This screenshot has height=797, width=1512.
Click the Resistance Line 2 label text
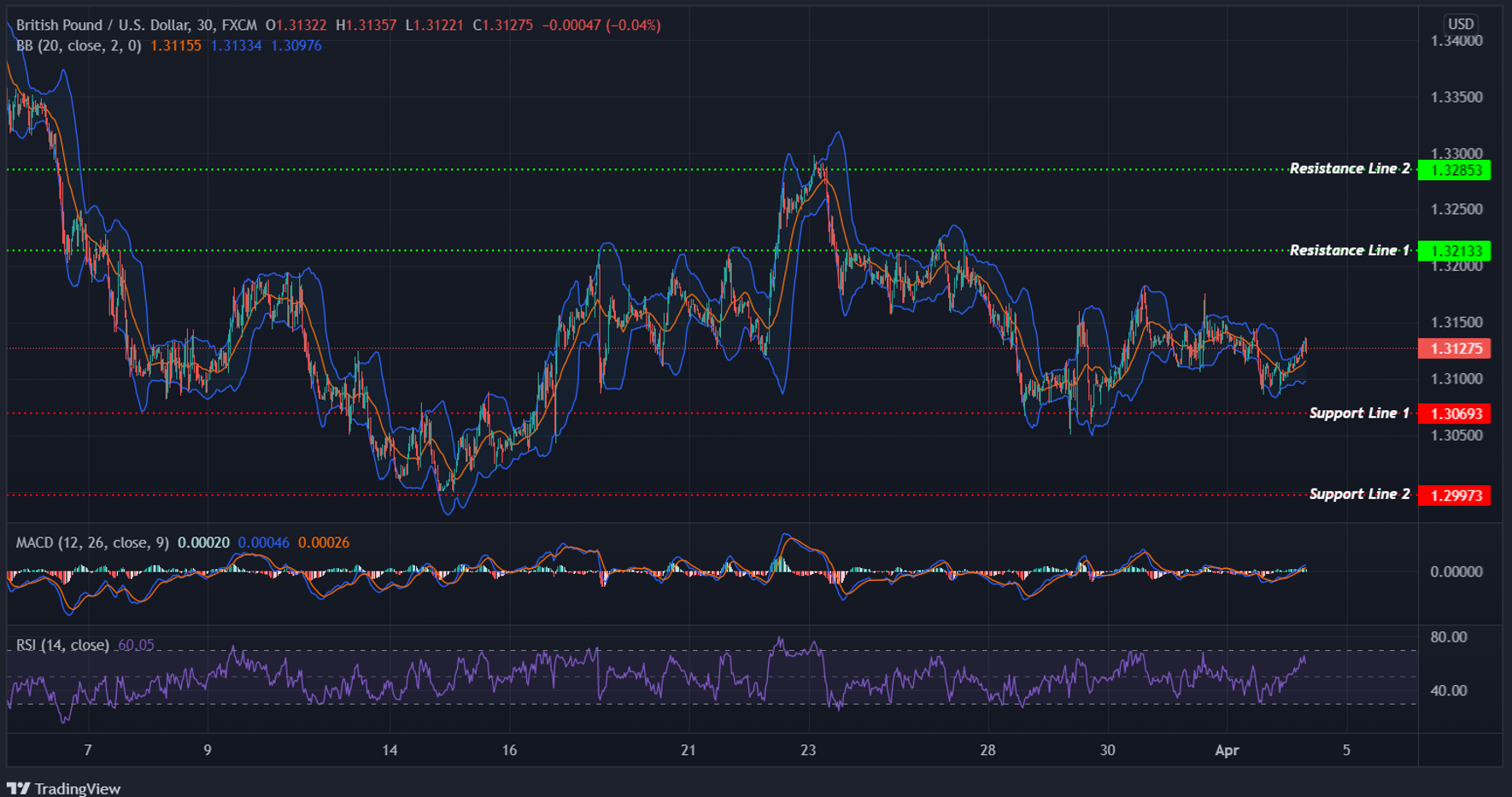coord(1350,168)
